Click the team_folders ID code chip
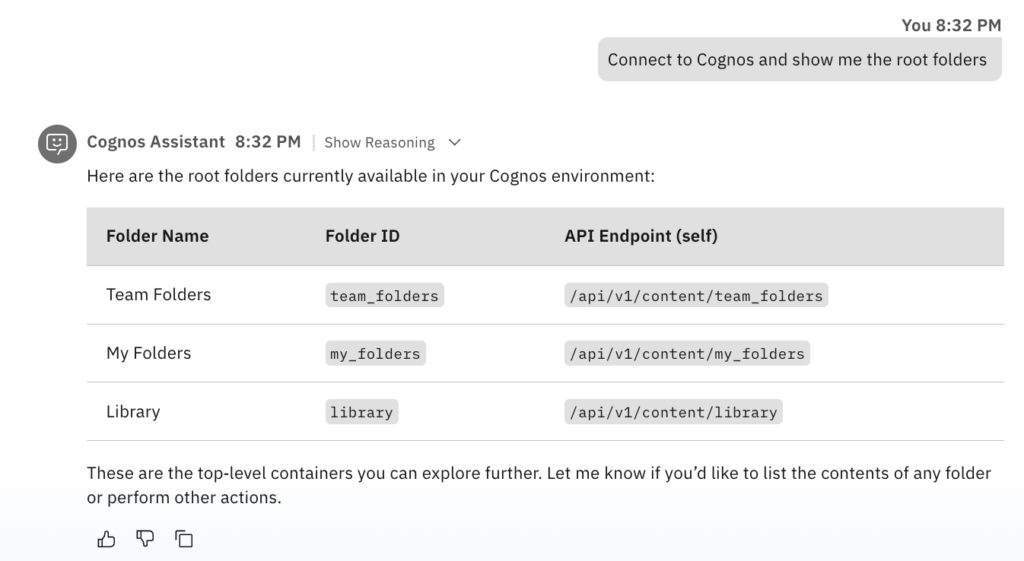 [384, 296]
